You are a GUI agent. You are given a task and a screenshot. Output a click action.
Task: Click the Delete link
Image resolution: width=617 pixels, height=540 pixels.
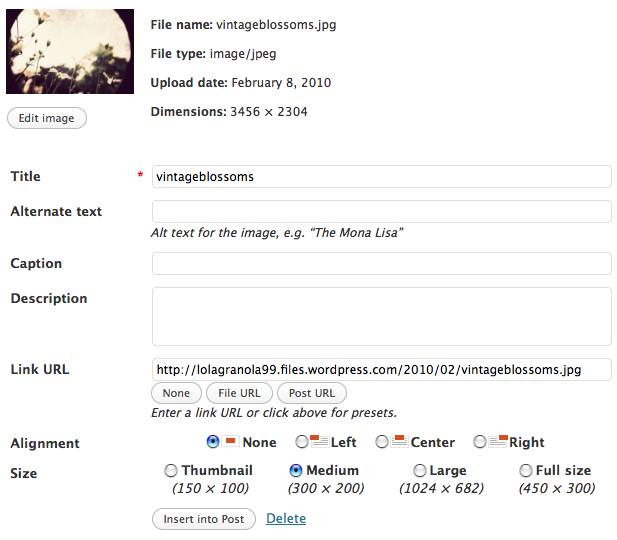[x=286, y=518]
